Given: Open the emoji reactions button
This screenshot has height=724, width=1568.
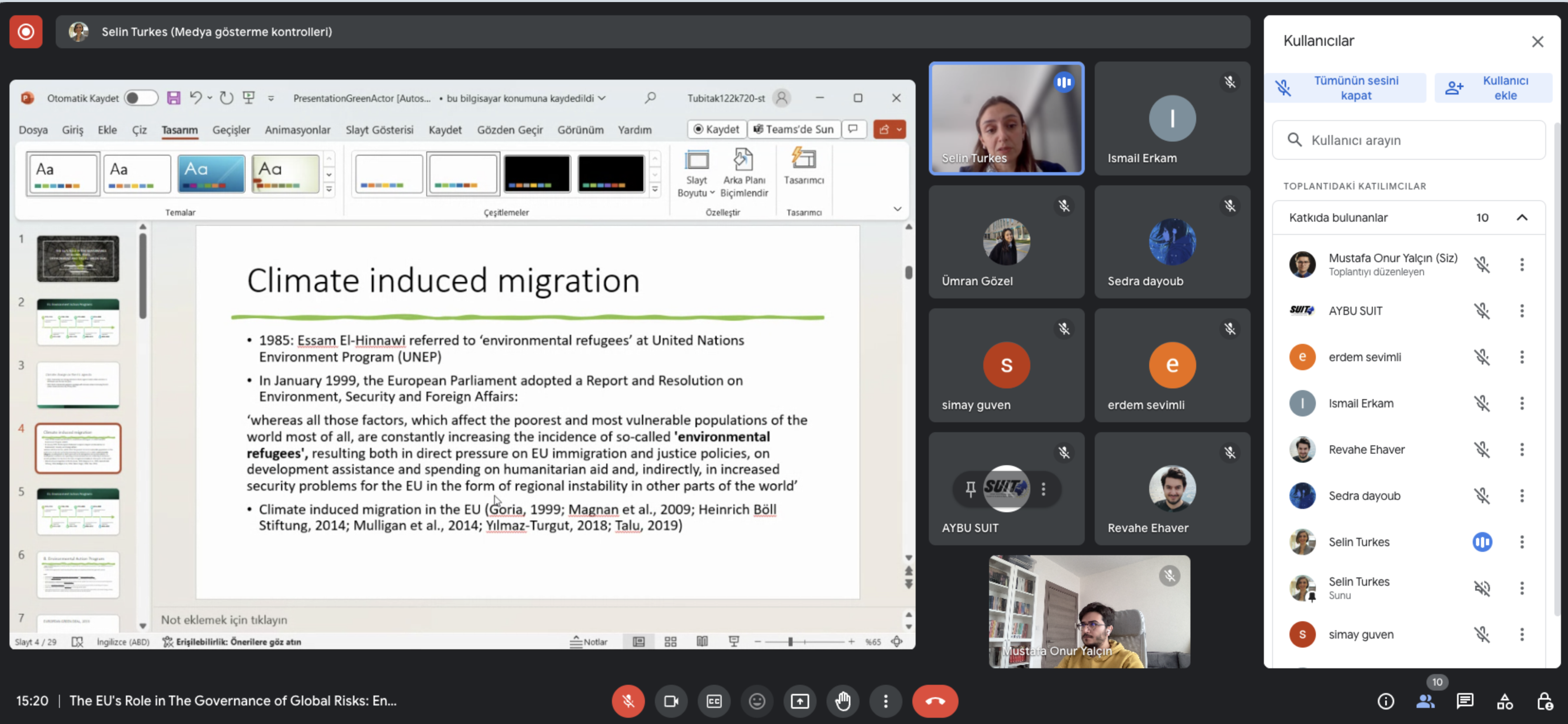Looking at the screenshot, I should point(757,701).
